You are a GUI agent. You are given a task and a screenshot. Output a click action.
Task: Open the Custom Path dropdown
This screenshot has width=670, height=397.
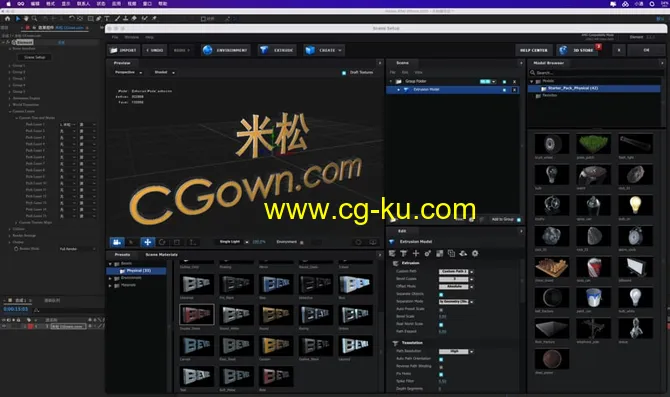[456, 271]
